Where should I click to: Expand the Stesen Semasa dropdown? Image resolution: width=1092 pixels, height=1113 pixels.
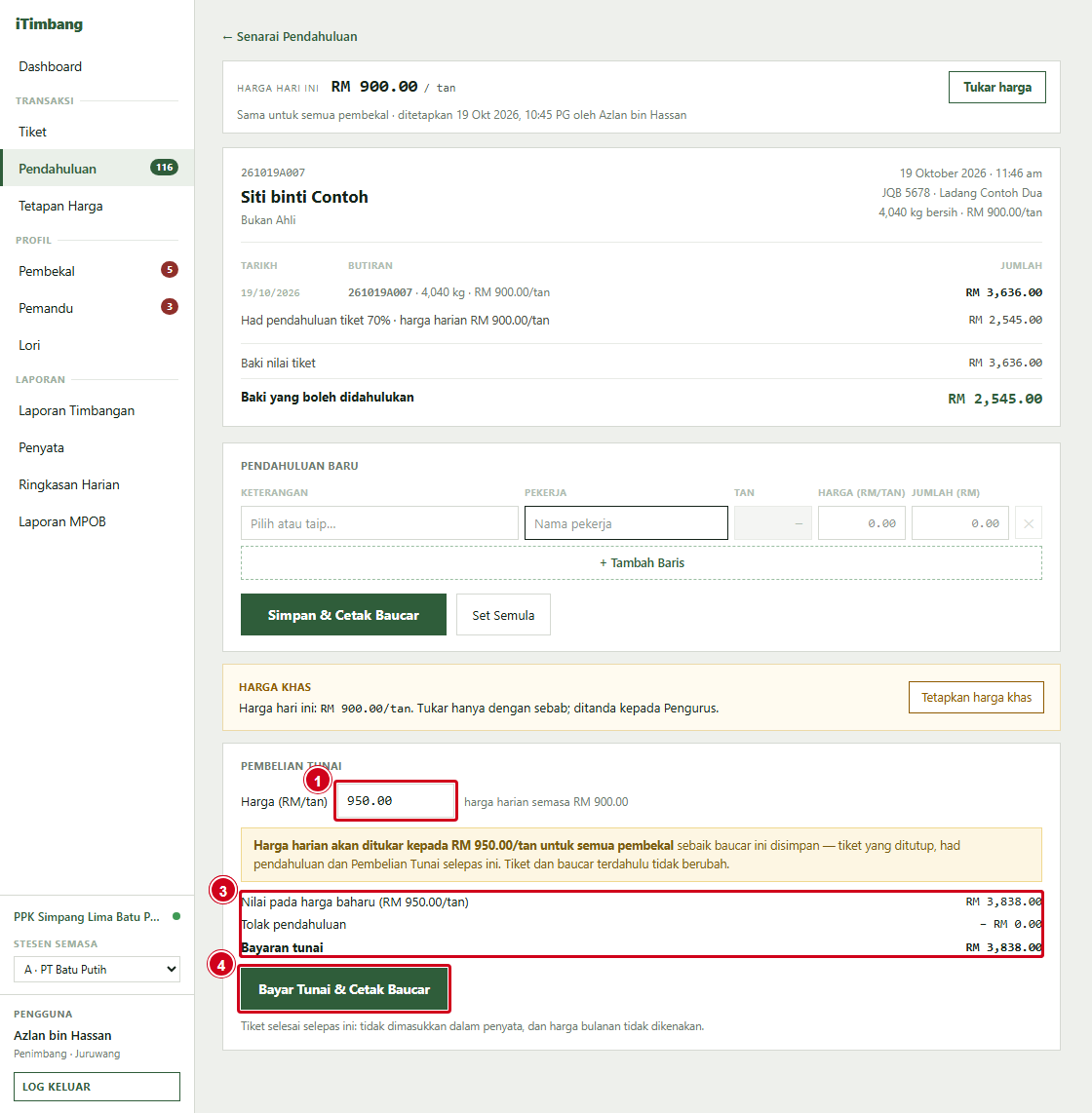click(x=97, y=970)
